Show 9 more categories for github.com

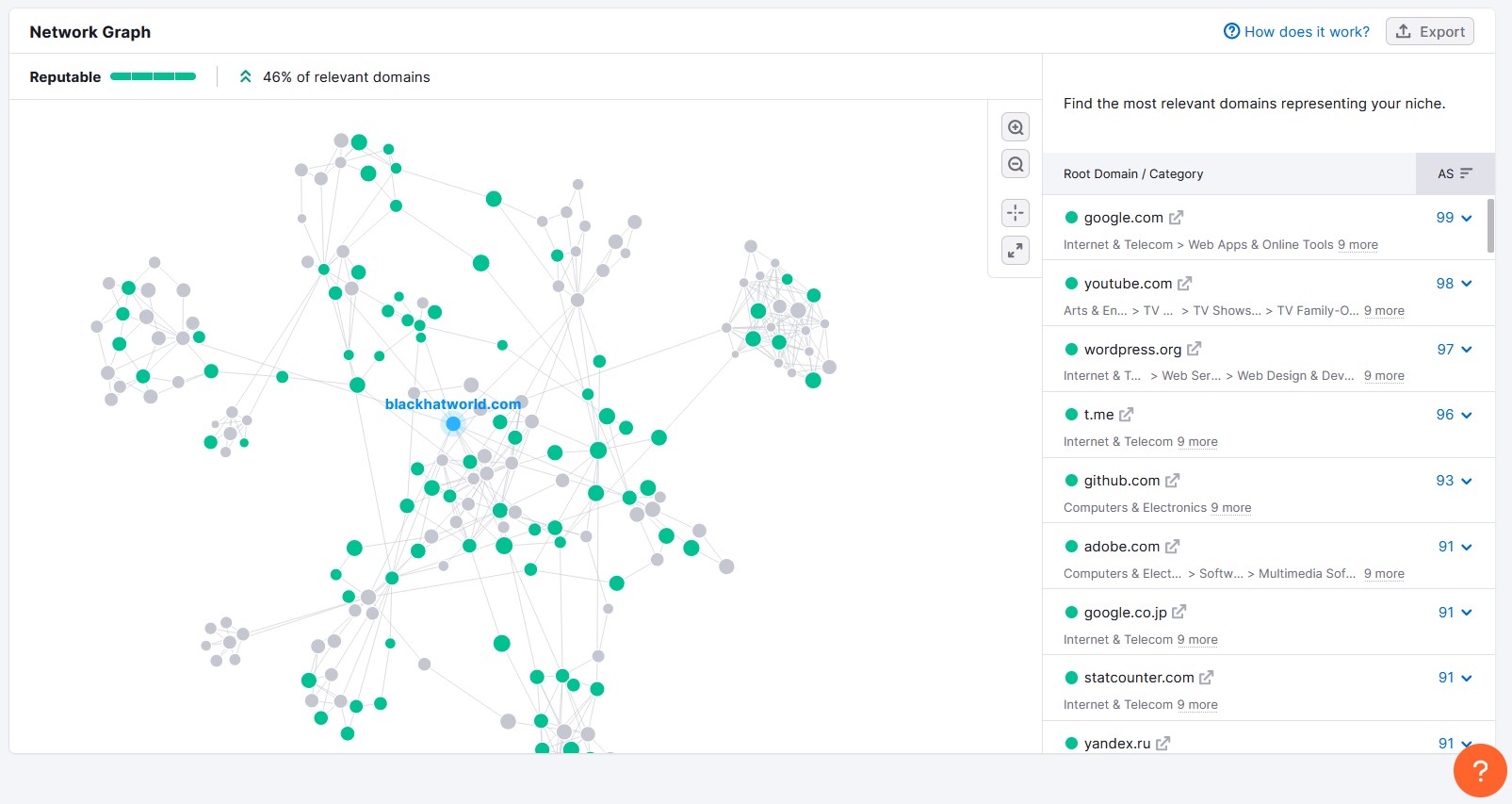tap(1231, 508)
